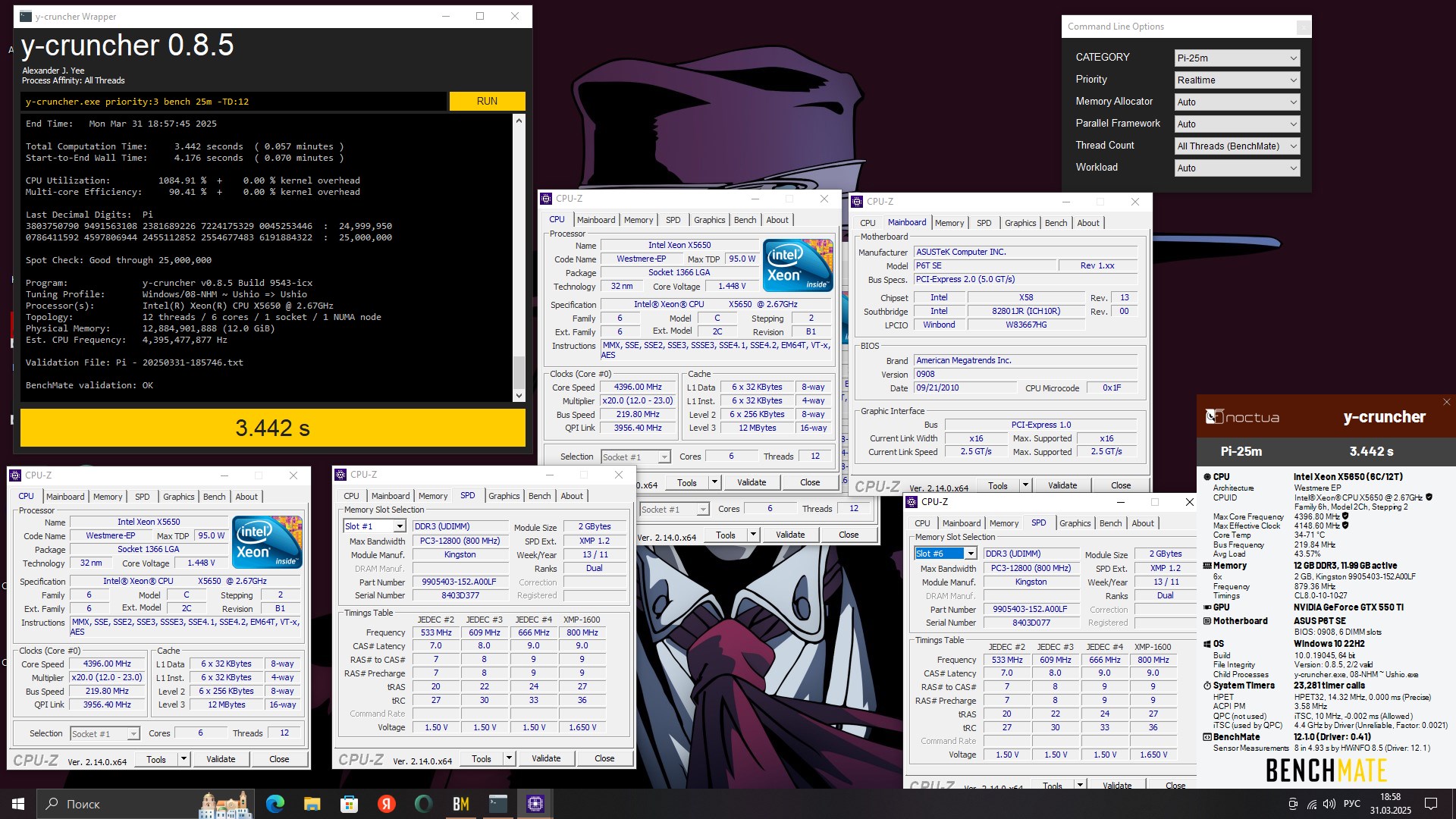Viewport: 1456px width, 819px height.
Task: Open the Workload dropdown
Action: pyautogui.click(x=1237, y=168)
